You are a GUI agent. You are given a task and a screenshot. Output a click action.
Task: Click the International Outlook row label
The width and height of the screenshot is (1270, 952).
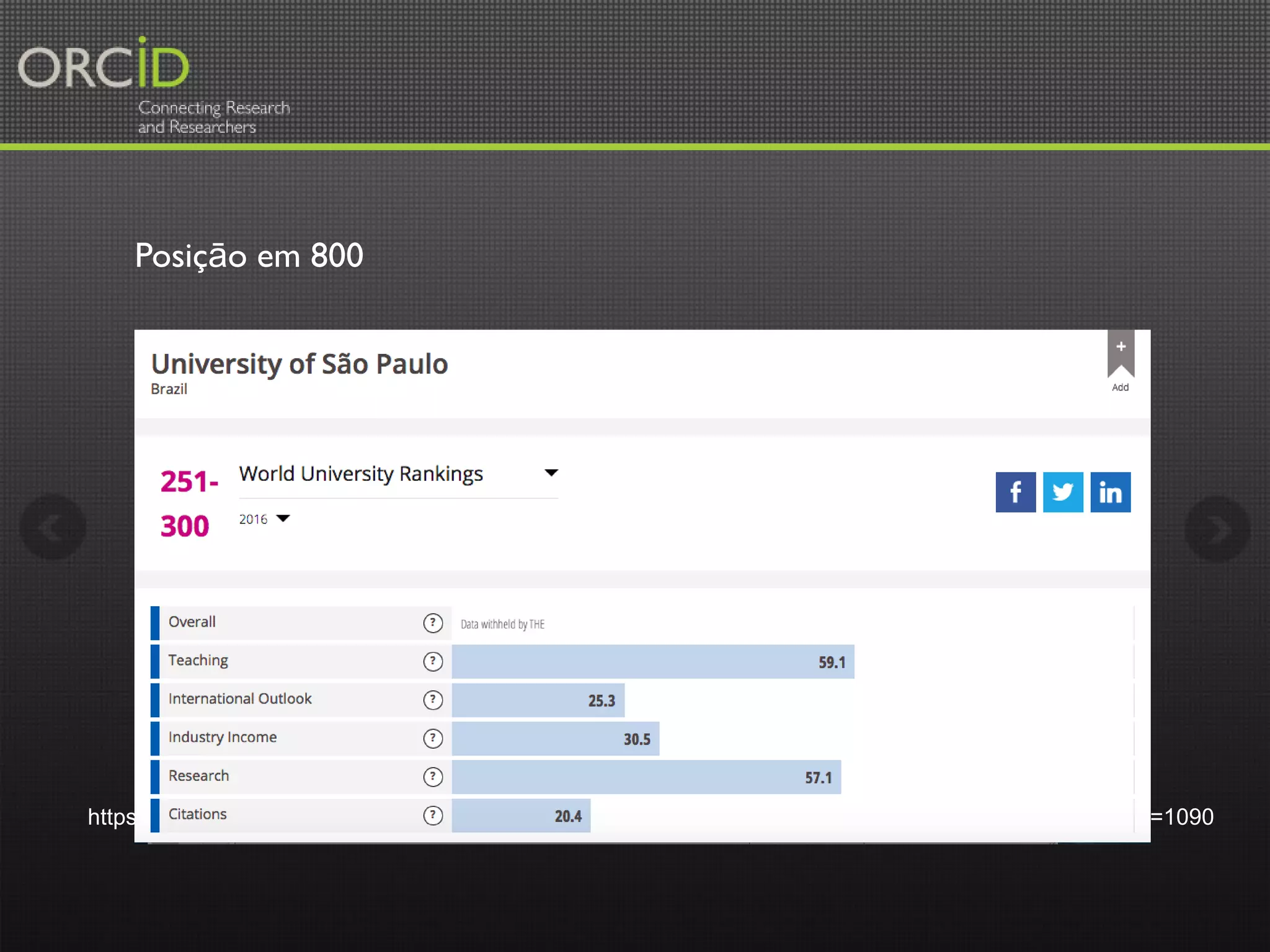pos(240,699)
